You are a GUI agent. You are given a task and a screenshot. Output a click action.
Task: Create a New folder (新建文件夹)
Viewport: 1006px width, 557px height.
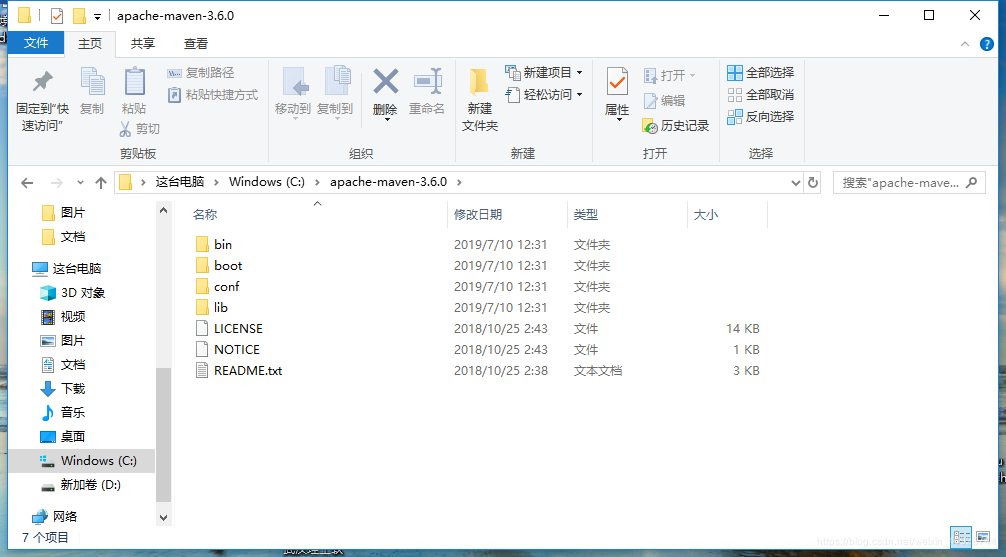pos(480,99)
